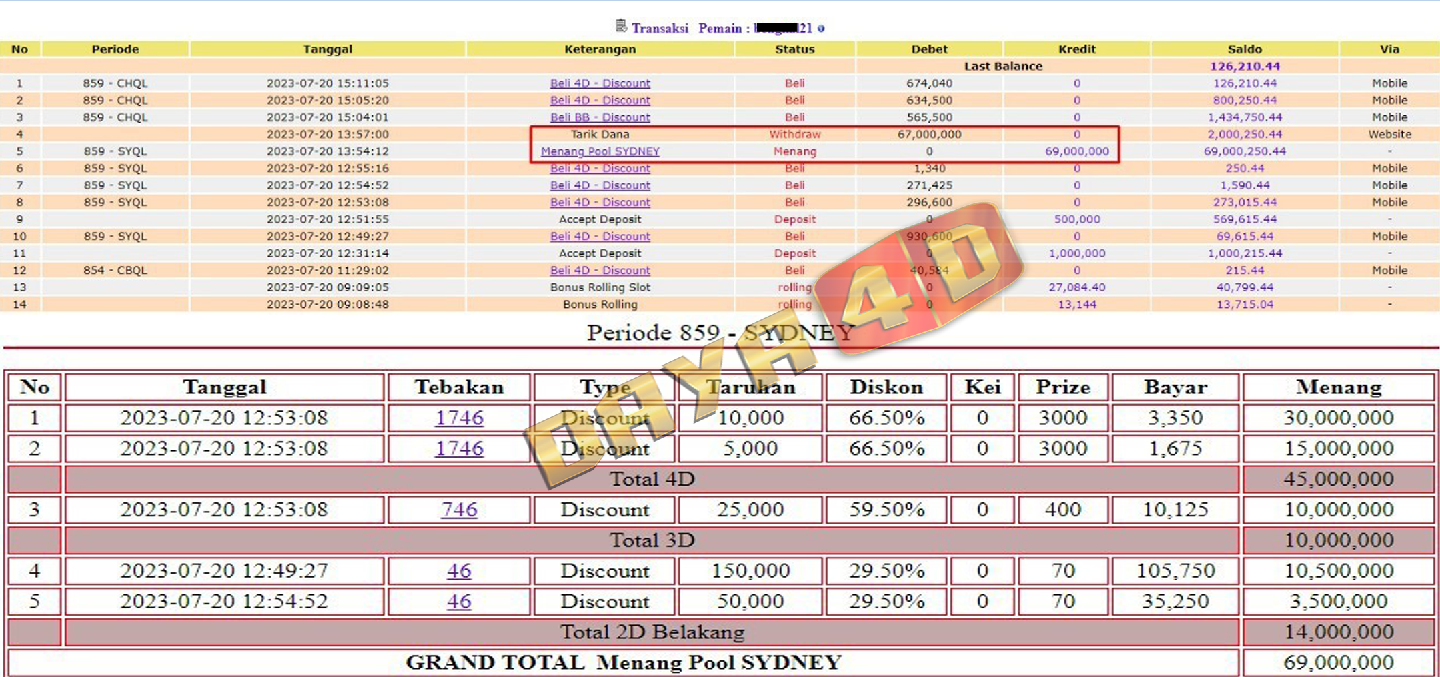Click the 69,000,000 kredit value
Viewport: 1440px width, 677px height.
(x=1076, y=152)
